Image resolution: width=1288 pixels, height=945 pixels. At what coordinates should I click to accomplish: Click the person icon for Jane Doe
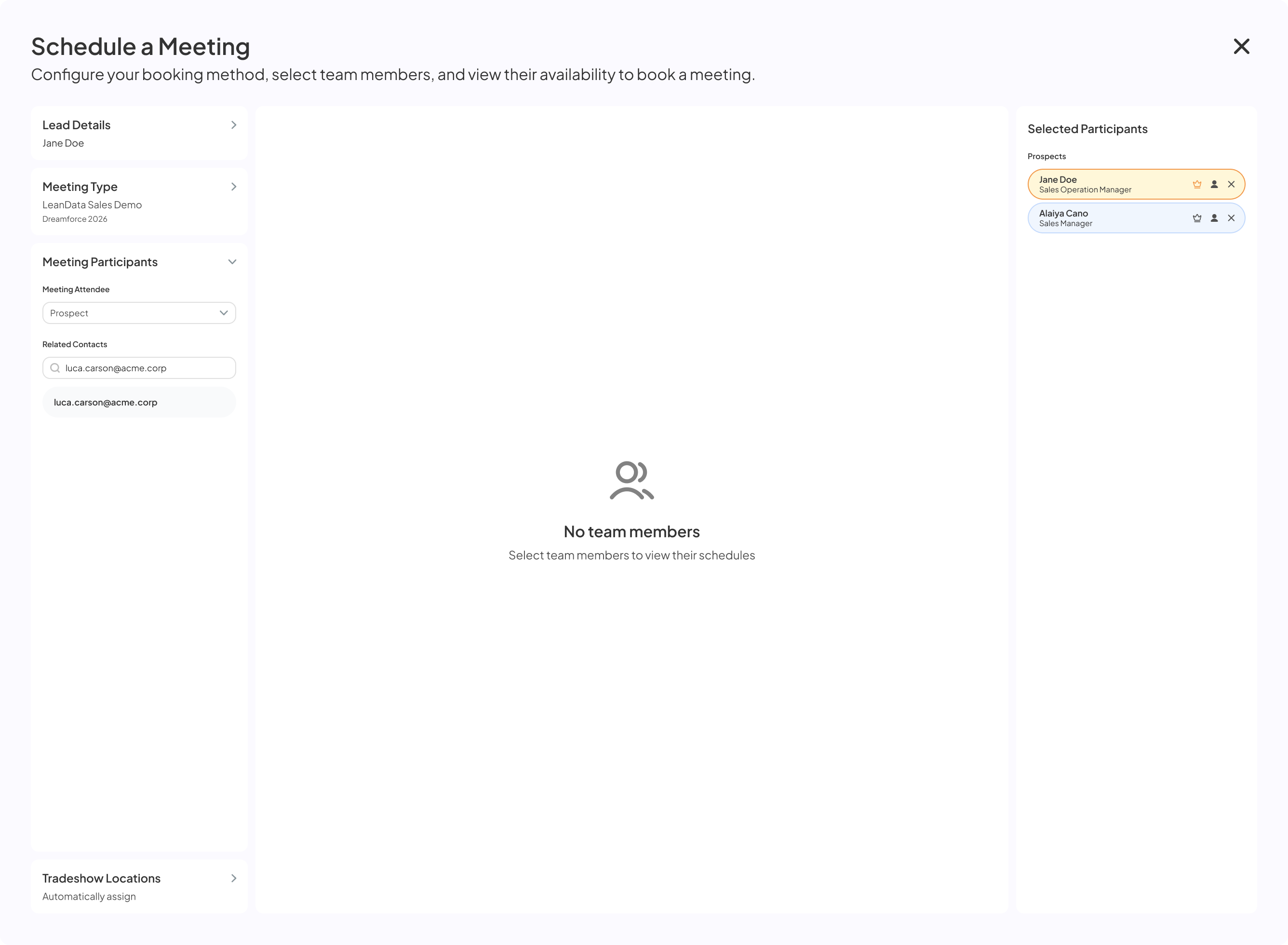(x=1214, y=184)
